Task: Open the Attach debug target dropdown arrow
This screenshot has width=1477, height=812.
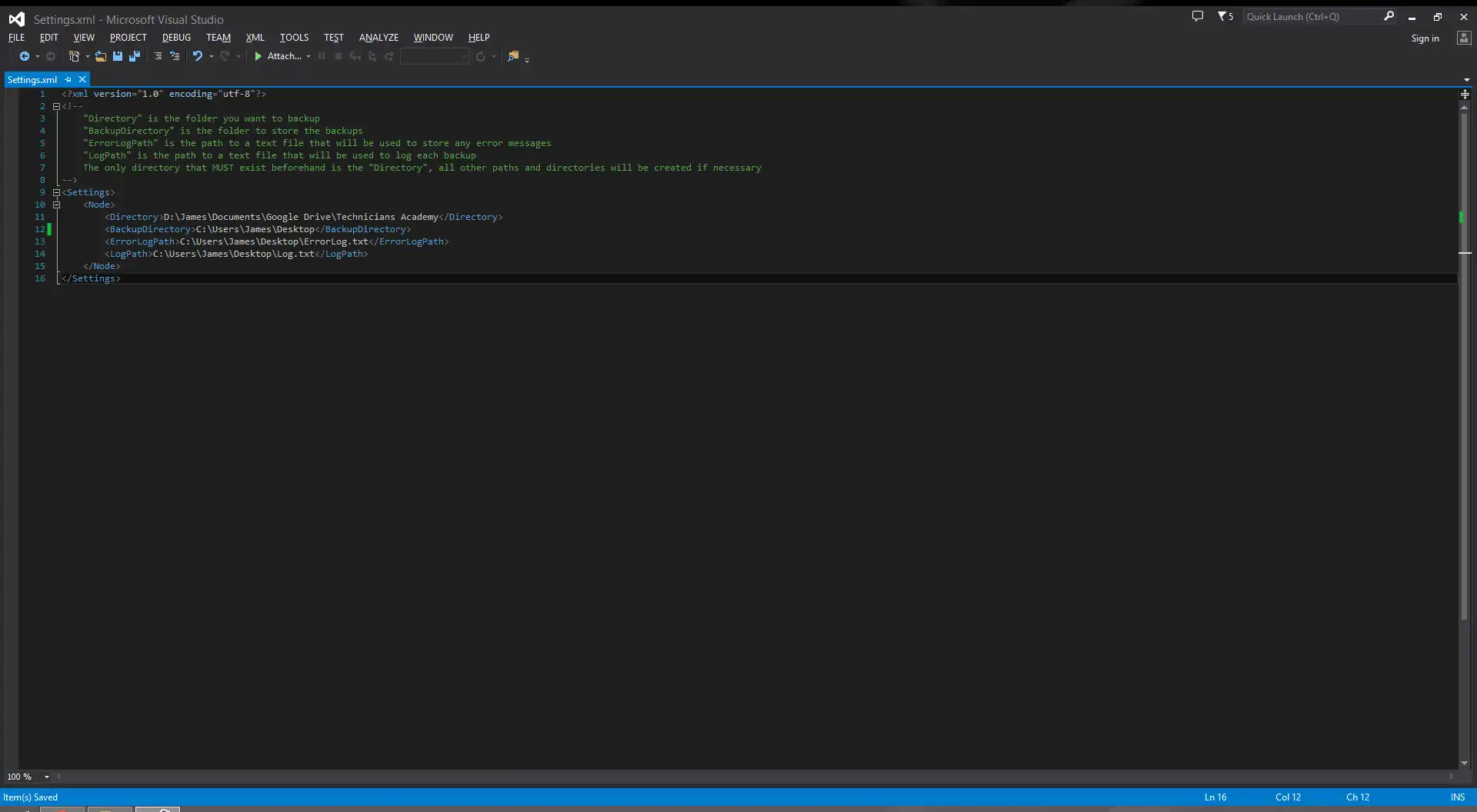Action: [x=308, y=56]
